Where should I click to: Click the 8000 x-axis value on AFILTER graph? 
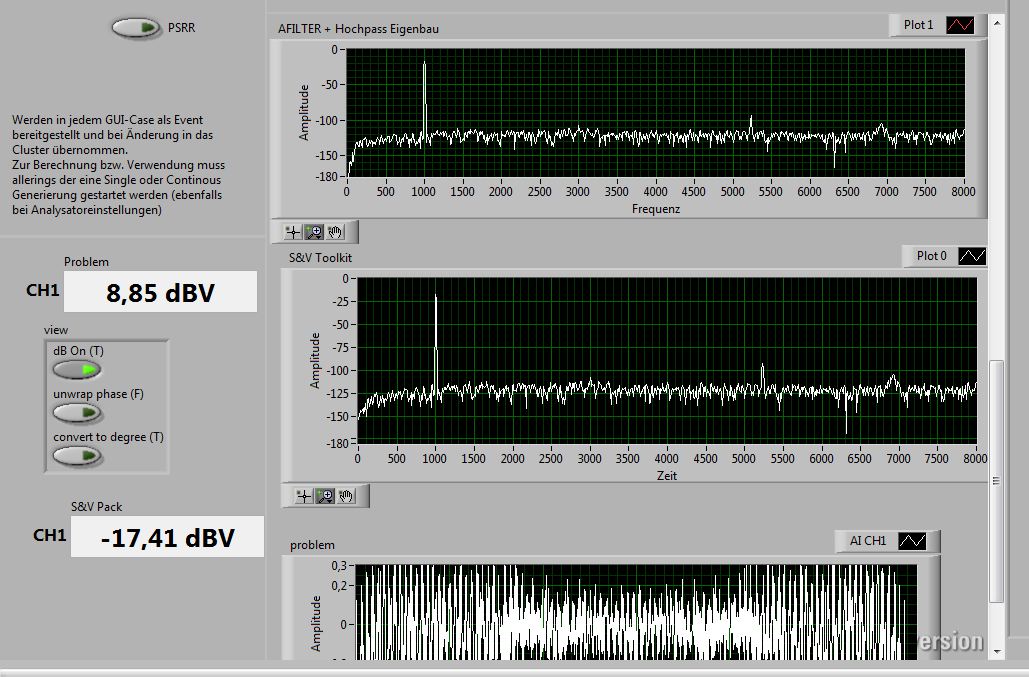tap(963, 192)
